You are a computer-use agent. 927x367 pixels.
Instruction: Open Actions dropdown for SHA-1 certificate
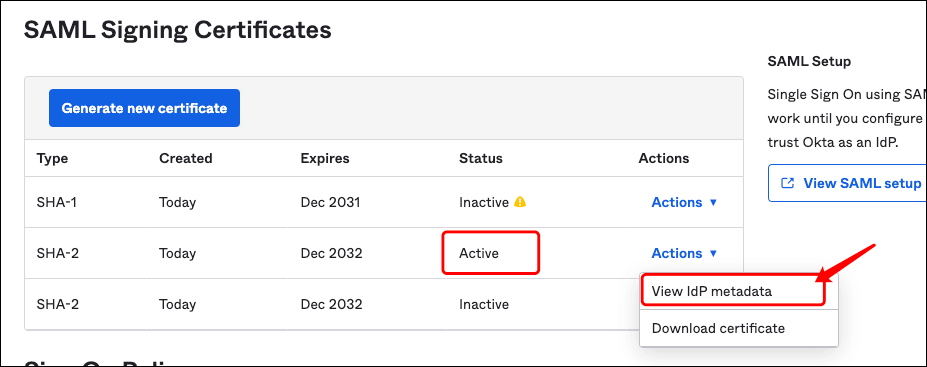pos(684,202)
